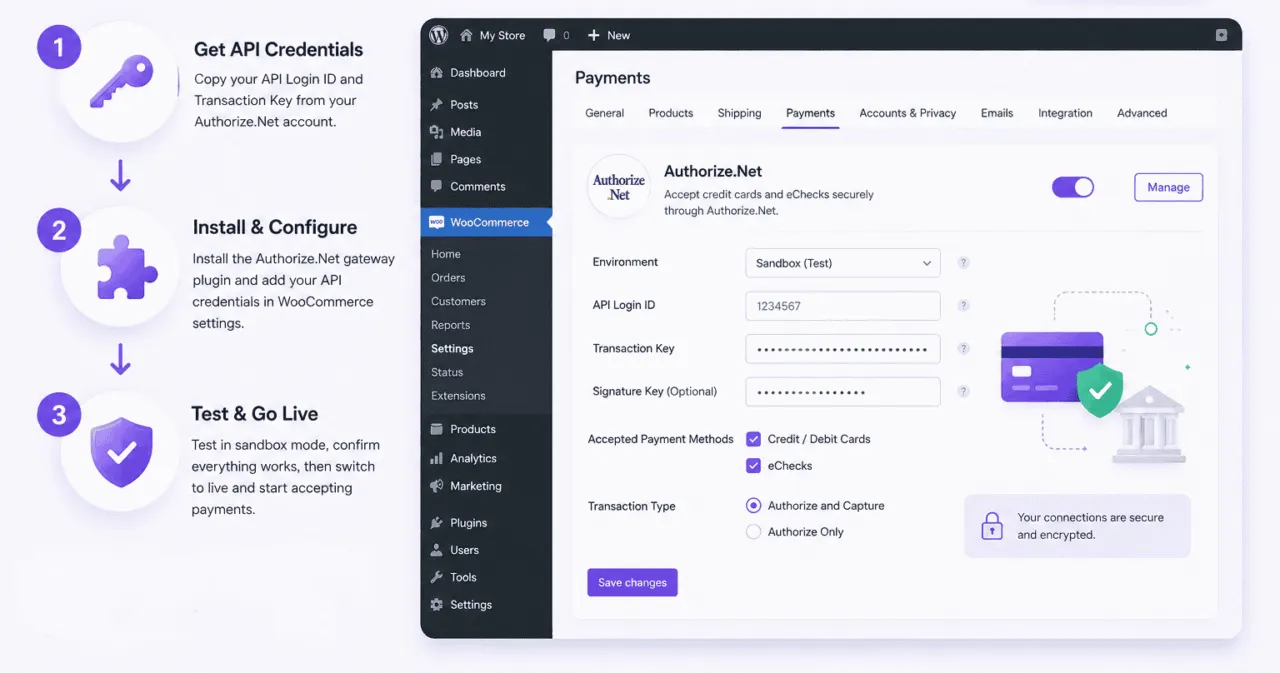The width and height of the screenshot is (1280, 673).
Task: Switch to the Shipping tab
Action: (x=739, y=113)
